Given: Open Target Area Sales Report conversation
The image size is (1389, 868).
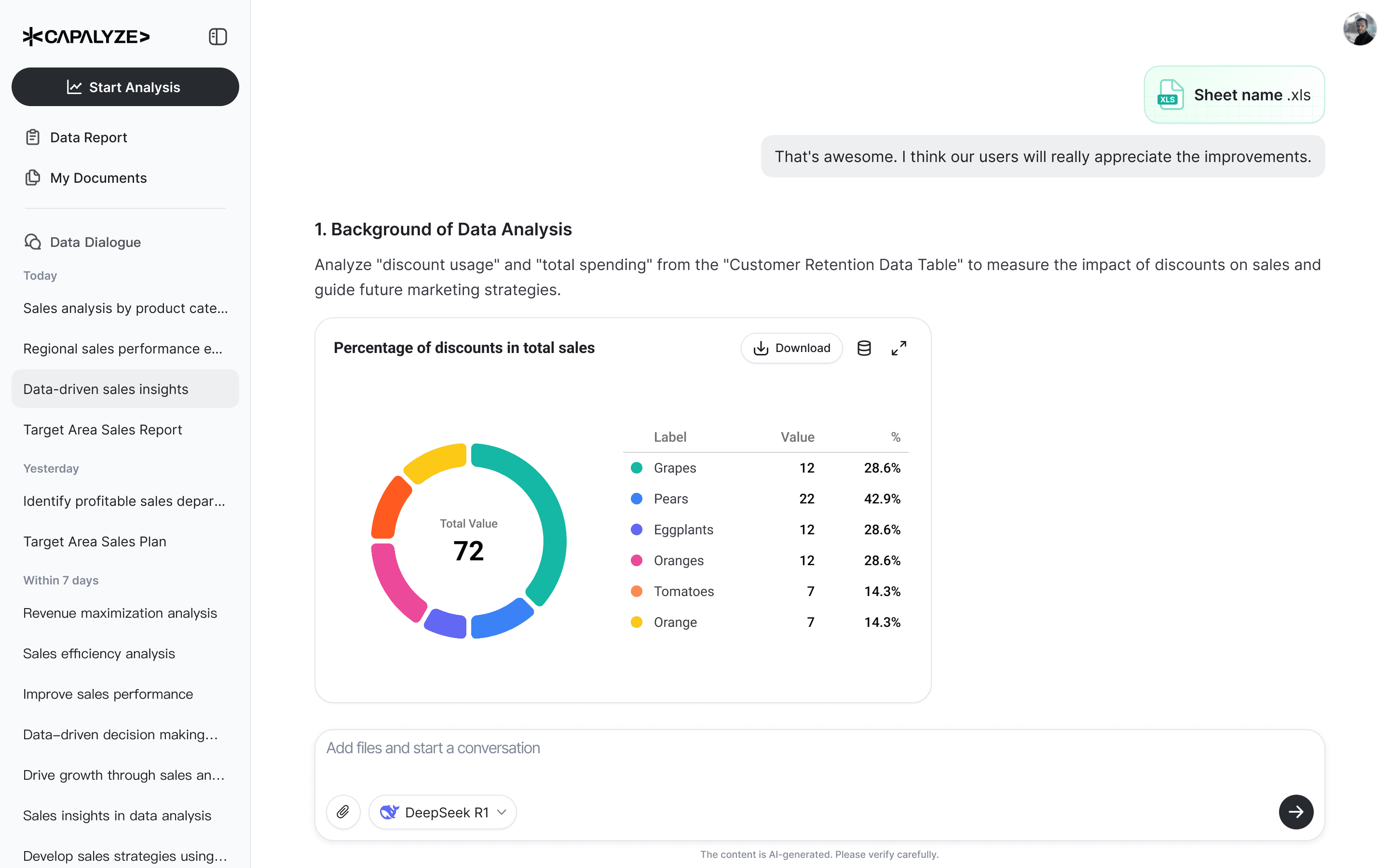Looking at the screenshot, I should pyautogui.click(x=102, y=429).
